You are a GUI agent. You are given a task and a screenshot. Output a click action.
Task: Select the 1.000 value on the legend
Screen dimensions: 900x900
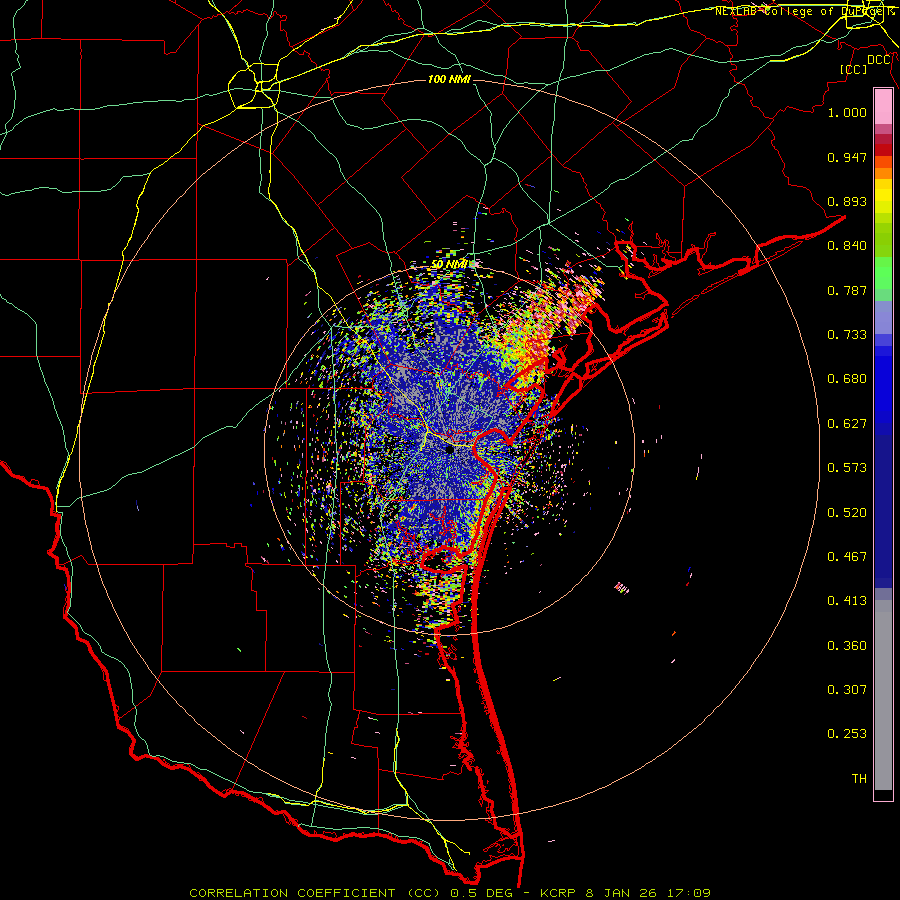pyautogui.click(x=847, y=112)
